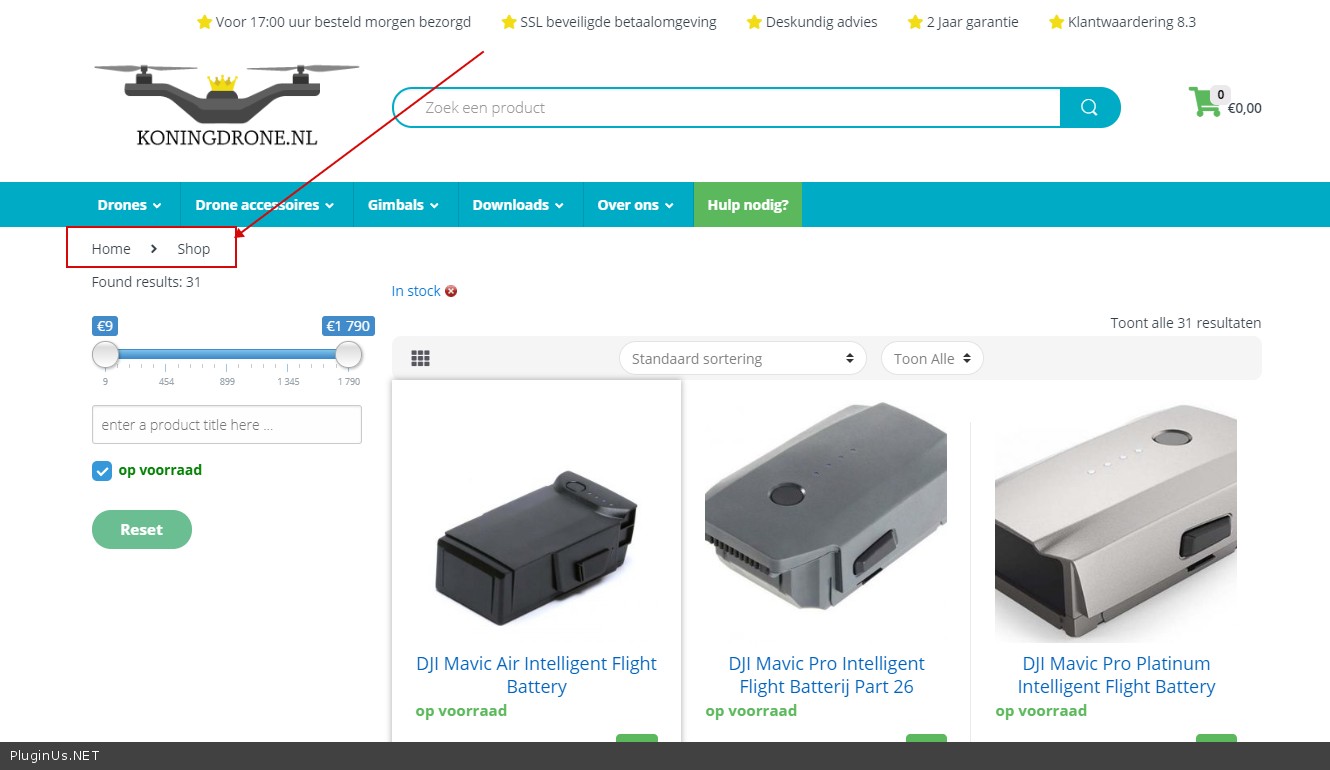Image resolution: width=1330 pixels, height=770 pixels.
Task: Click the product title filter input field
Action: [226, 425]
